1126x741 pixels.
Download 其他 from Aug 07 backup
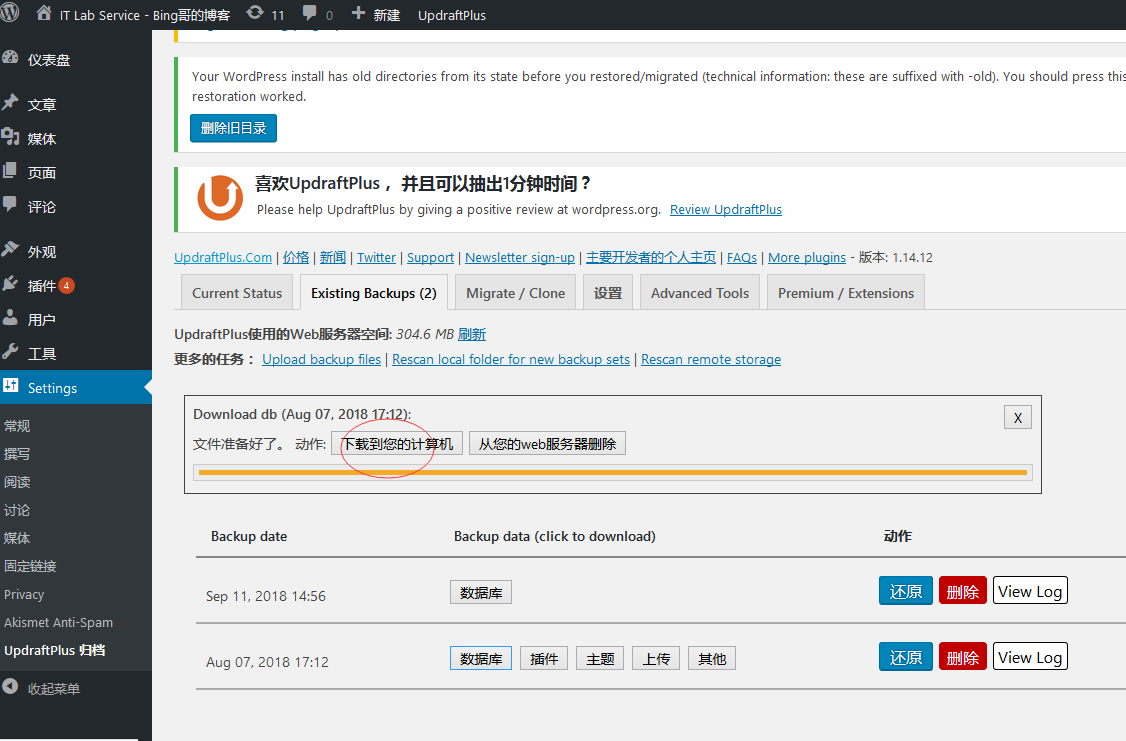tap(712, 658)
